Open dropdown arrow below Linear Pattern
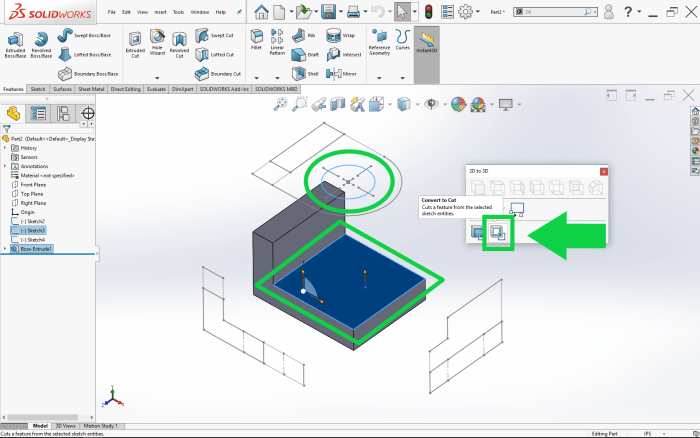 pyautogui.click(x=277, y=78)
